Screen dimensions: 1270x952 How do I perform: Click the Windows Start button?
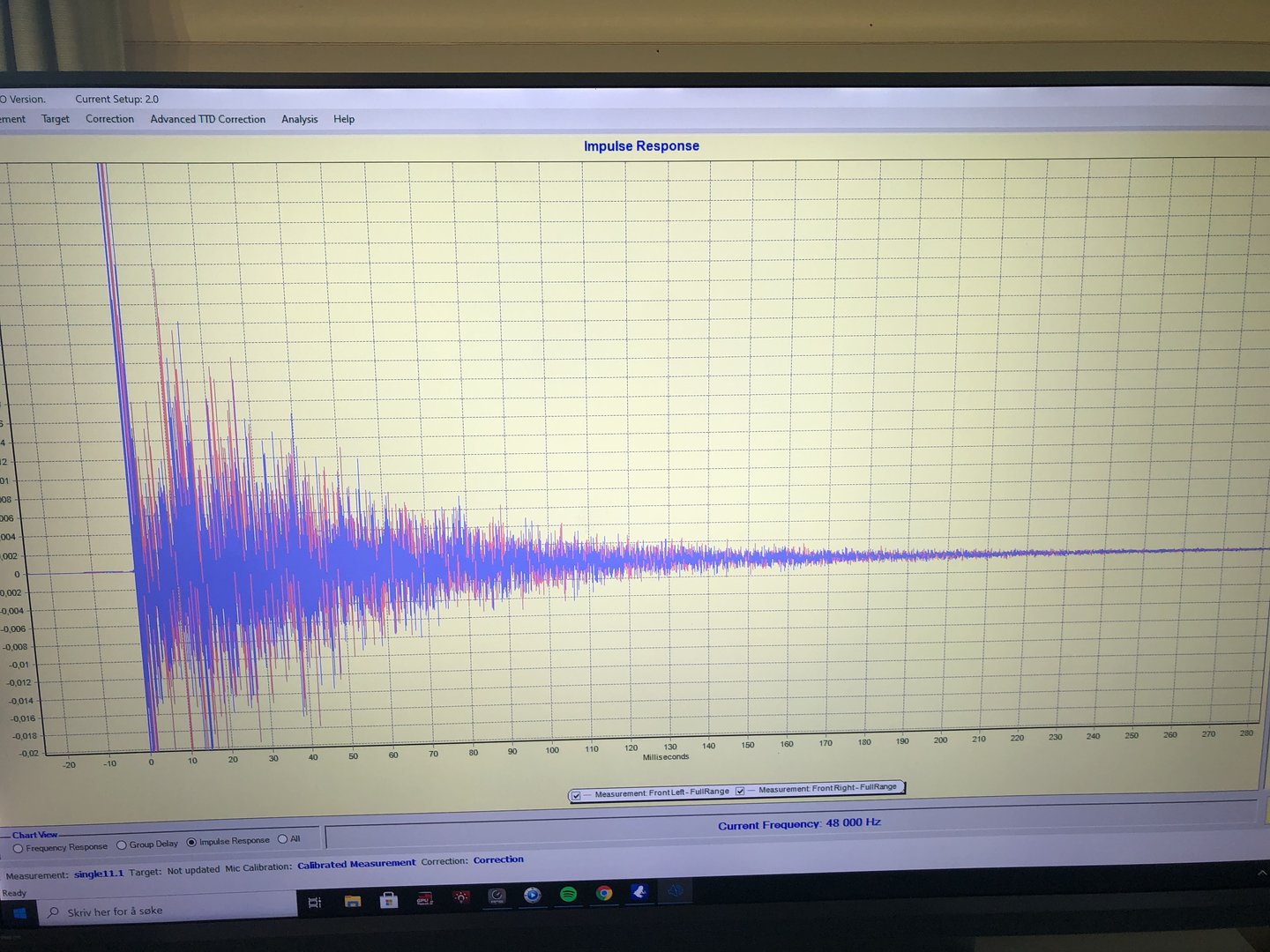point(19,913)
